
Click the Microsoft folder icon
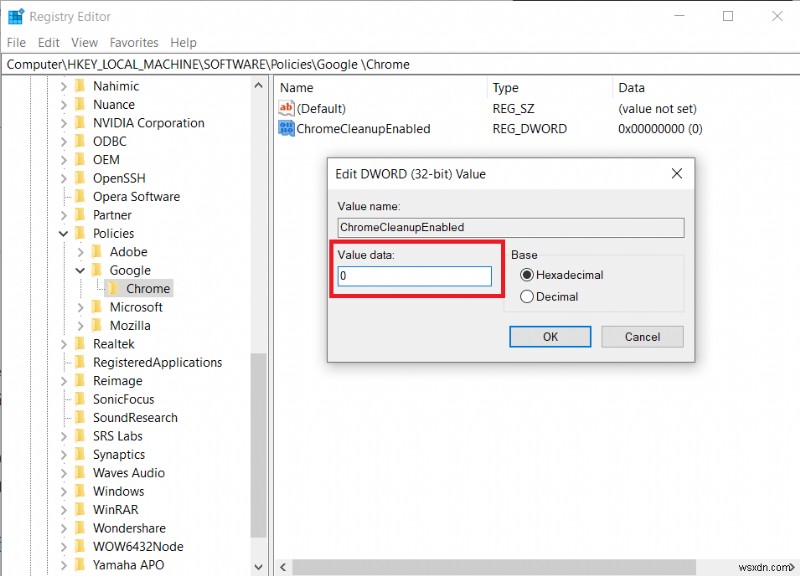coord(97,307)
